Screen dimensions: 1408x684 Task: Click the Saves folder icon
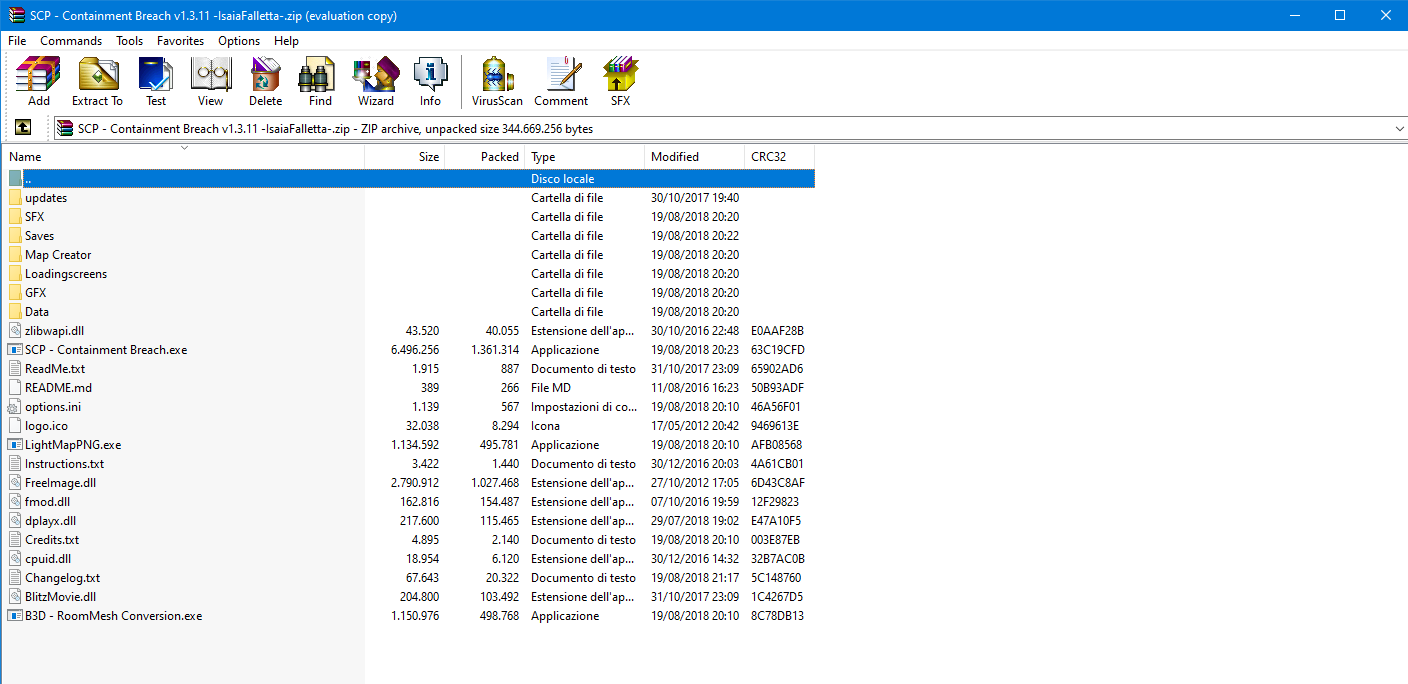point(15,236)
